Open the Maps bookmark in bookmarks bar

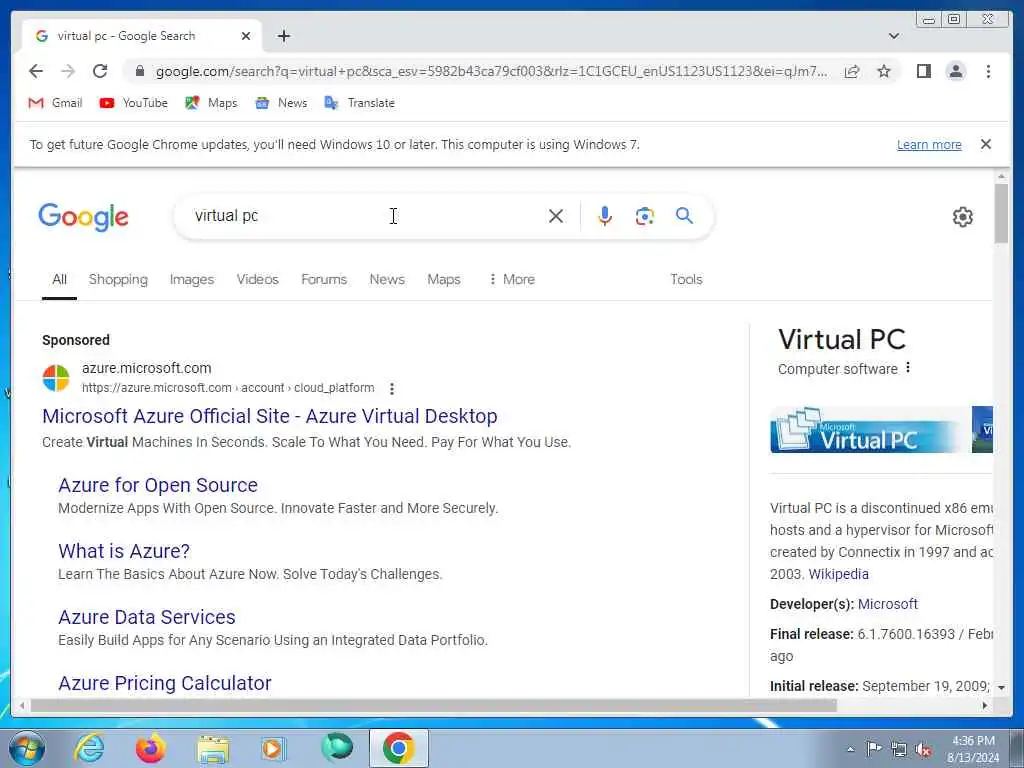(211, 103)
